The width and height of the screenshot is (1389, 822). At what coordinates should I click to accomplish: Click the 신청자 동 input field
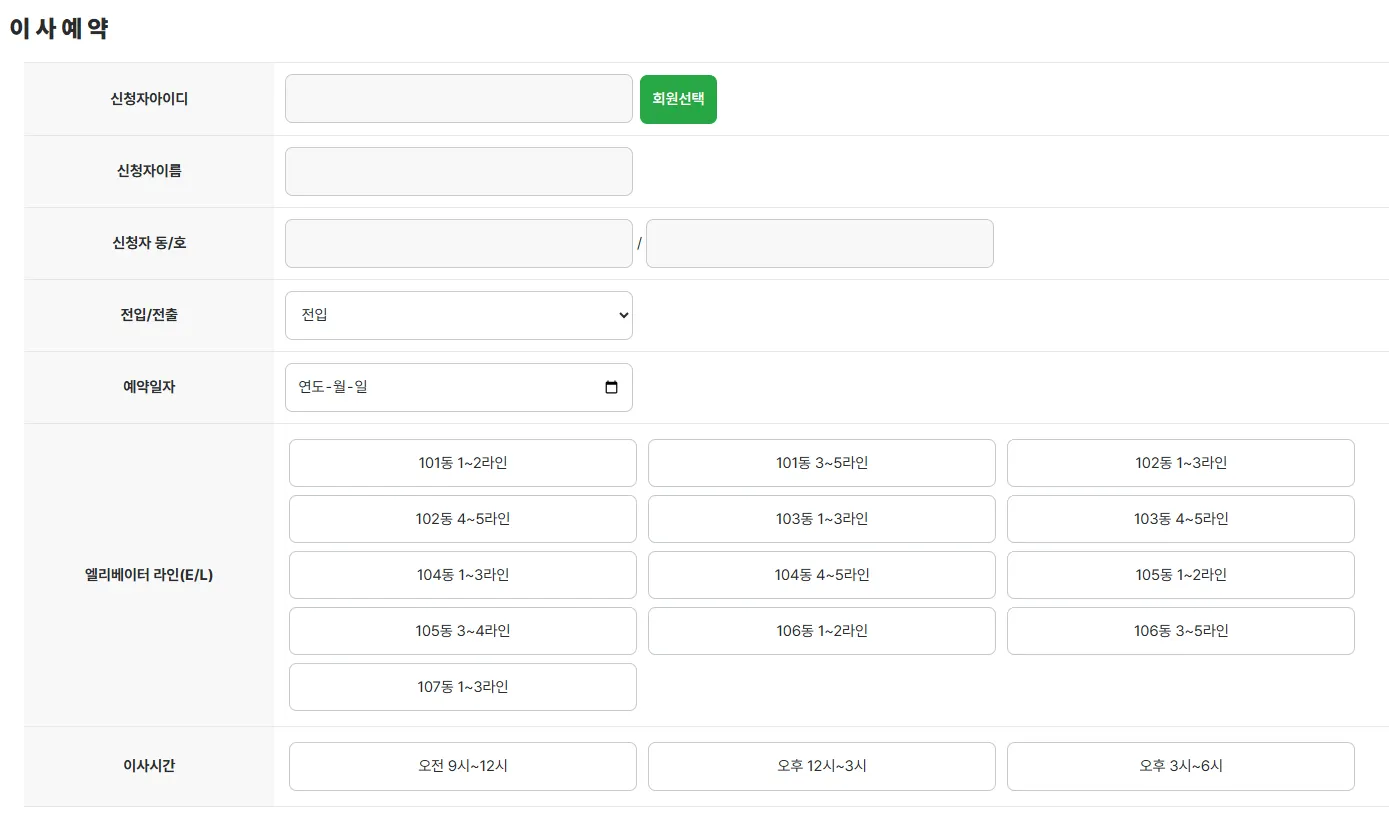(x=458, y=243)
